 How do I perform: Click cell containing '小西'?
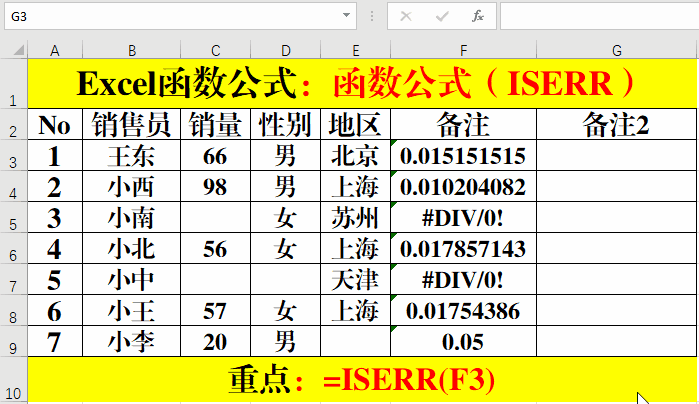click(132, 186)
